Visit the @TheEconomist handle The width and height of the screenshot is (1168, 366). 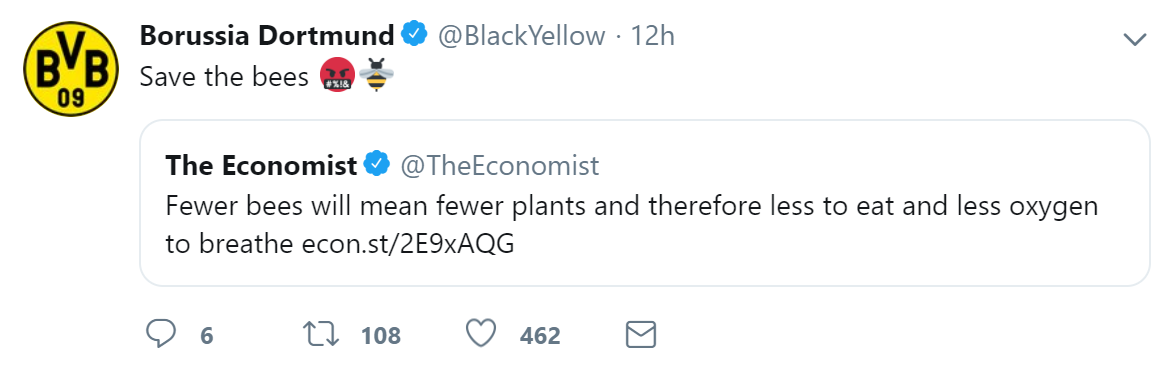click(500, 165)
